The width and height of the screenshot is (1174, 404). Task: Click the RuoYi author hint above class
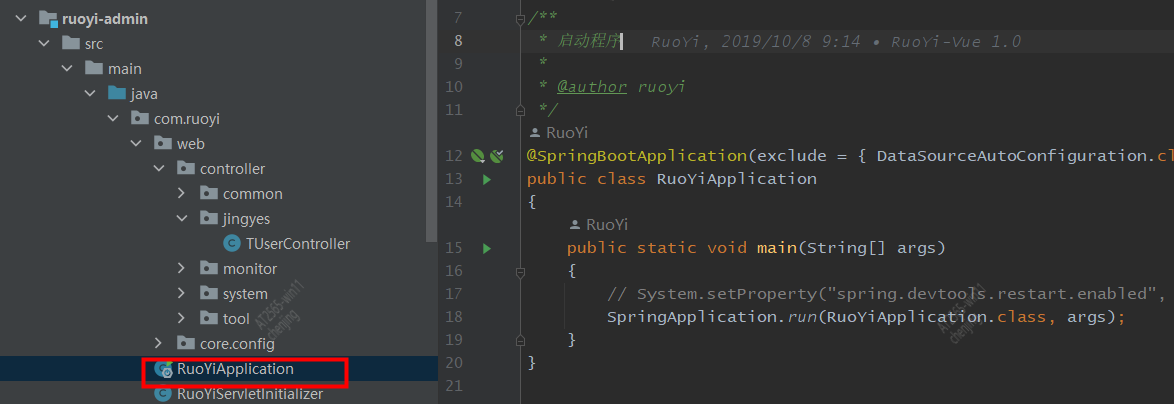(x=567, y=133)
